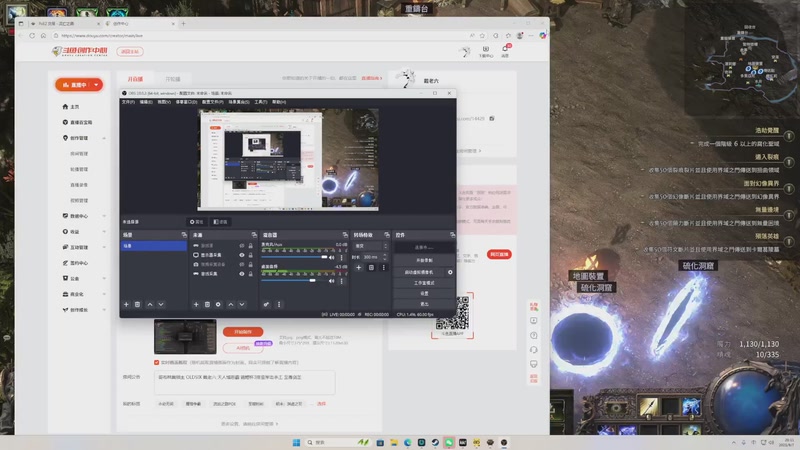The width and height of the screenshot is (800, 450).
Task: Add a transition in Scene Transitions panel
Action: (x=359, y=267)
